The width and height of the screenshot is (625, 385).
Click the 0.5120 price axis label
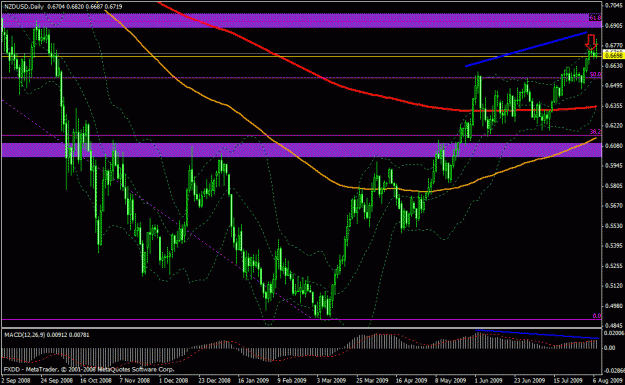(614, 286)
